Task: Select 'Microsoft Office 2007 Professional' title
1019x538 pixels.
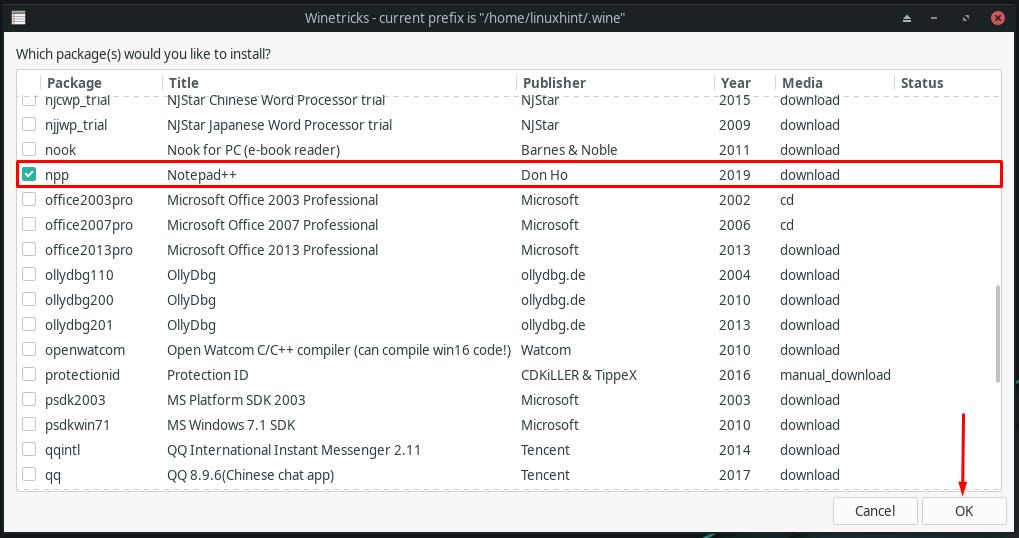Action: click(x=272, y=225)
